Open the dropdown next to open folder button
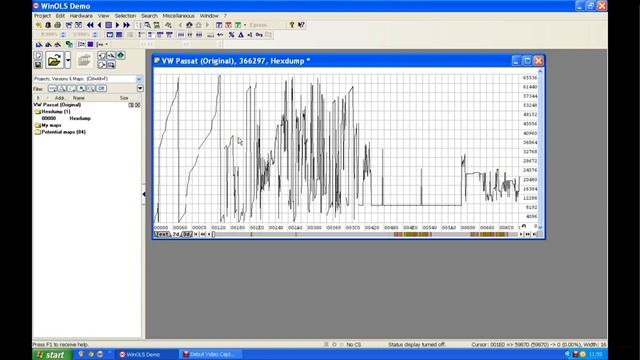The width and height of the screenshot is (640, 360). [68, 60]
